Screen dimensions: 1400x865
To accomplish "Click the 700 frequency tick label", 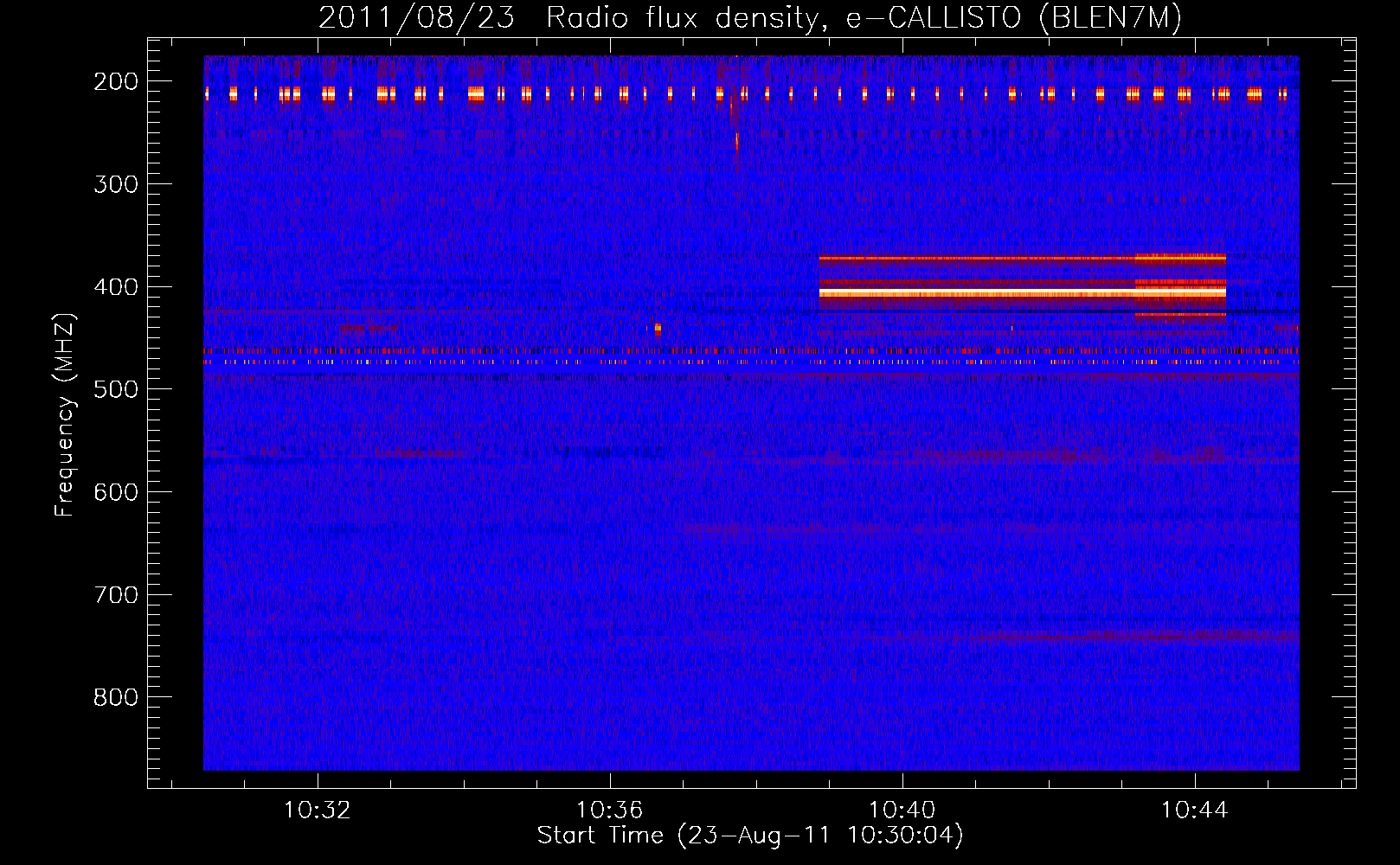I will [x=116, y=595].
